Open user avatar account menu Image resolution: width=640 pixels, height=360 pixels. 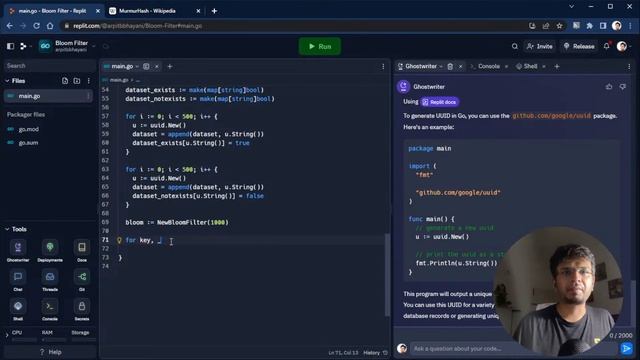[622, 47]
